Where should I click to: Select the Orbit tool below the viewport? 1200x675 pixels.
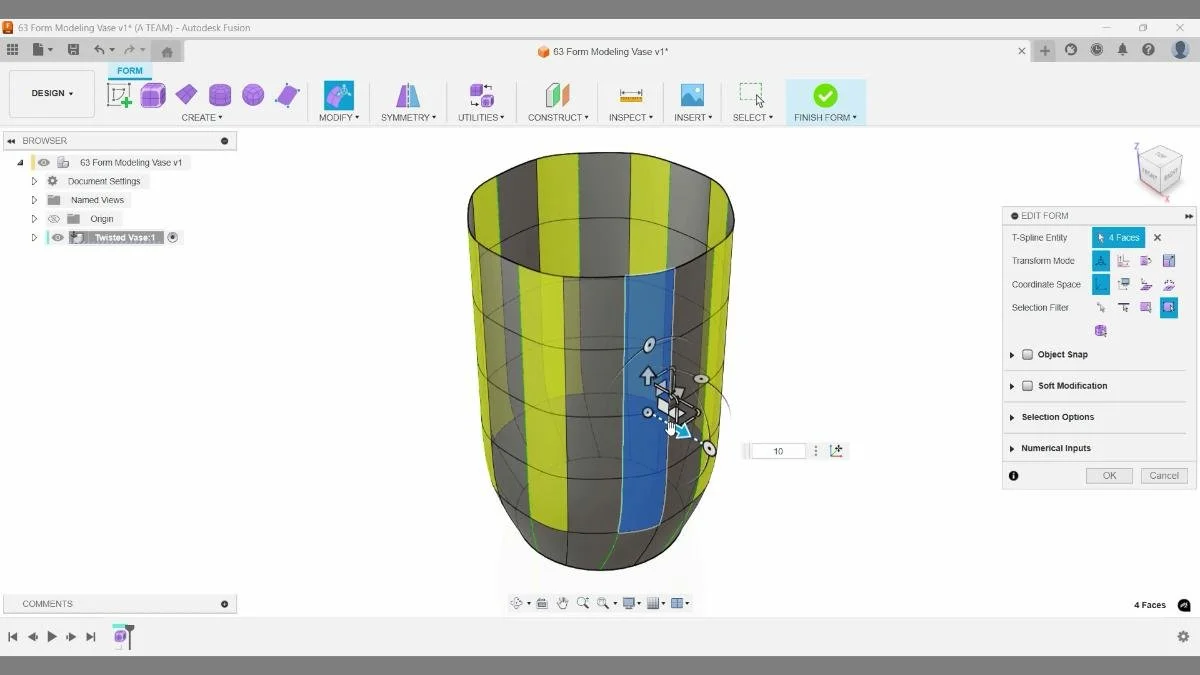click(x=518, y=602)
